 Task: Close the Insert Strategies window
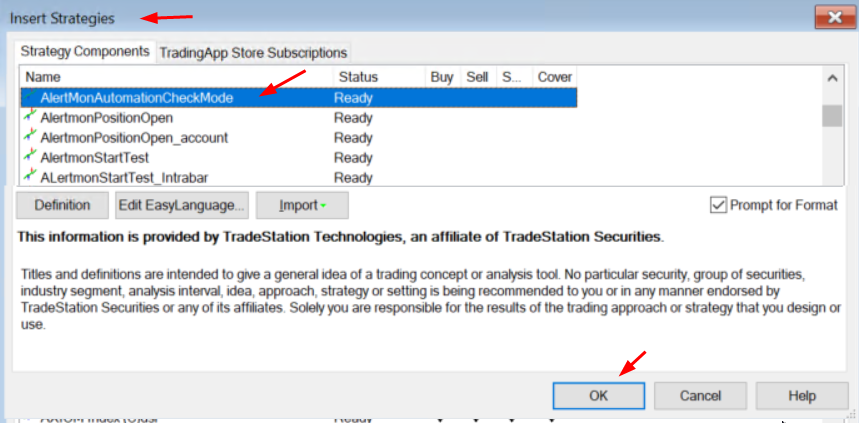coord(835,18)
